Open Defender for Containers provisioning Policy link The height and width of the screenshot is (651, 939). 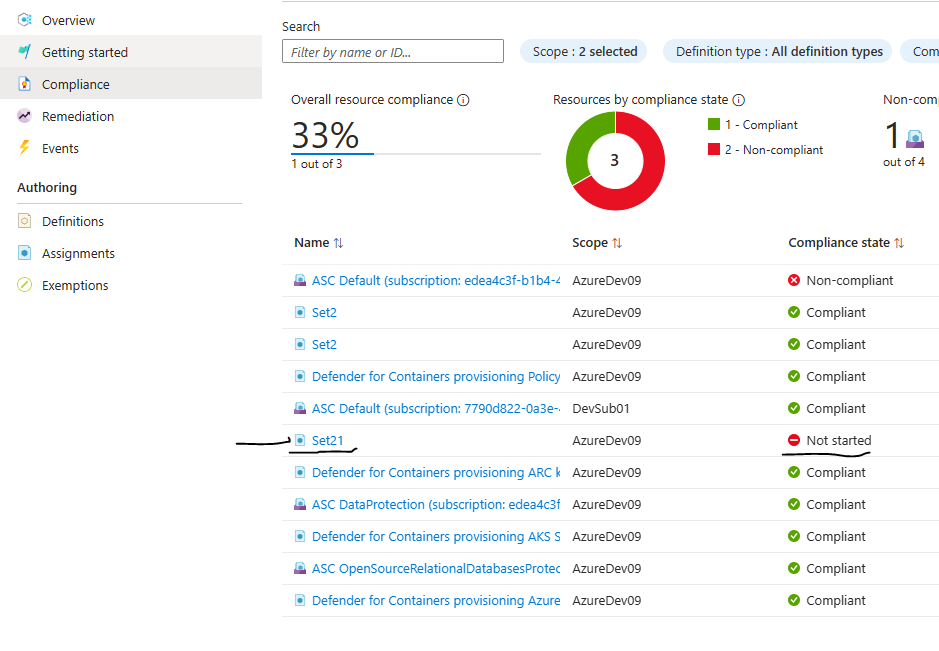click(436, 376)
